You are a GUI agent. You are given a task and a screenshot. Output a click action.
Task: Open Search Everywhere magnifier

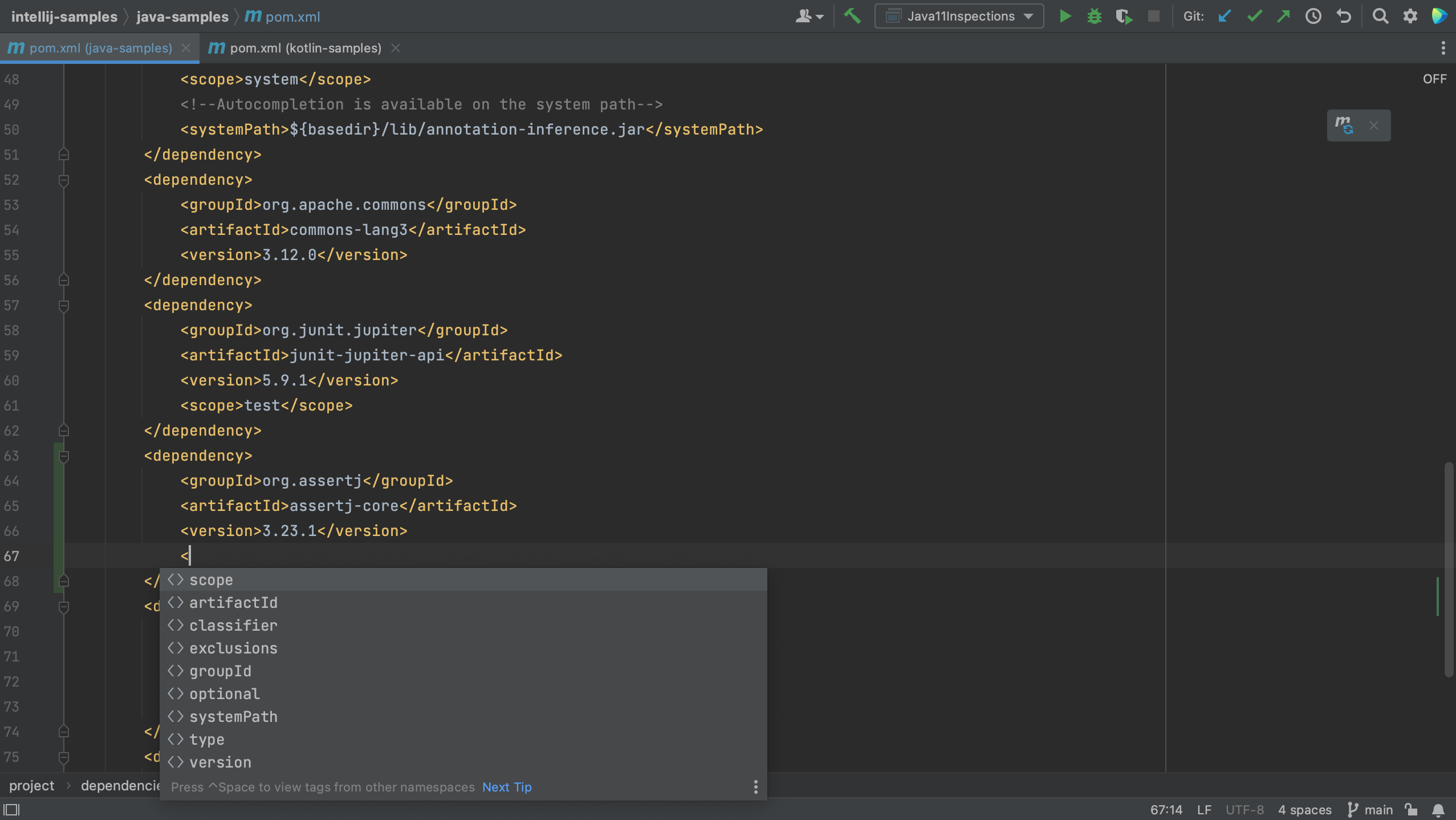1380,16
